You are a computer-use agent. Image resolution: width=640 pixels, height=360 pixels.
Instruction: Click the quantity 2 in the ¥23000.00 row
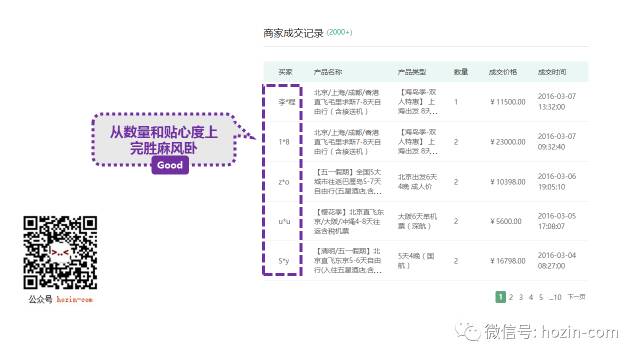coord(456,142)
